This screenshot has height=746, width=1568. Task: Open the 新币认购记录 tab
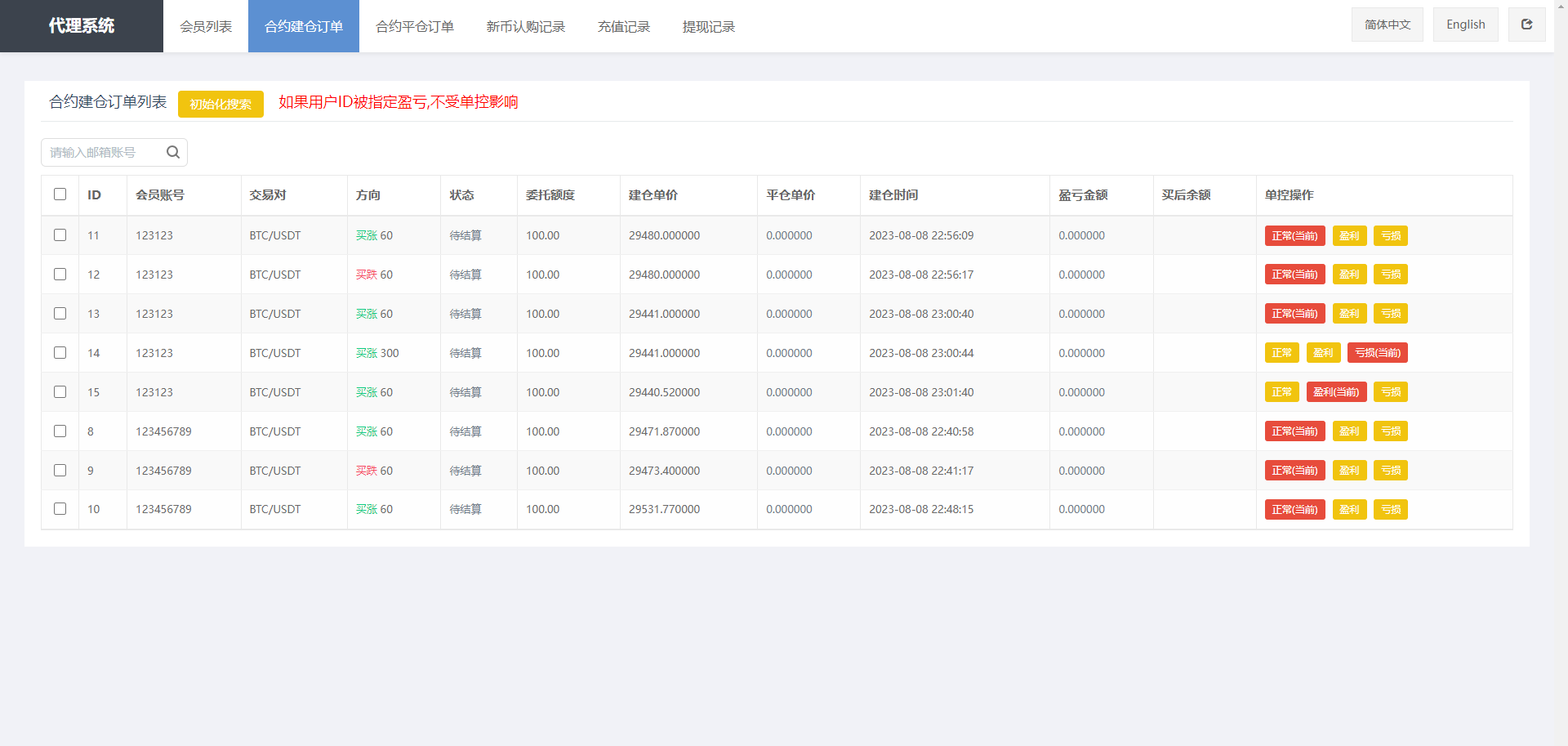(x=525, y=26)
